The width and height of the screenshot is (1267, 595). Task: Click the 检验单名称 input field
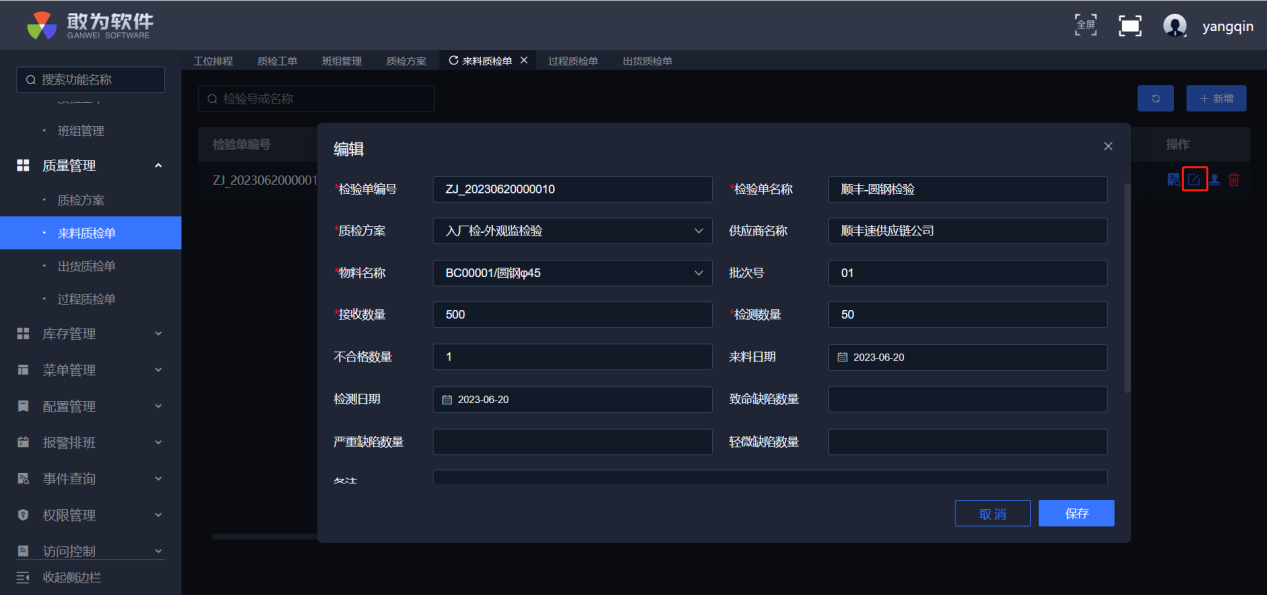968,189
